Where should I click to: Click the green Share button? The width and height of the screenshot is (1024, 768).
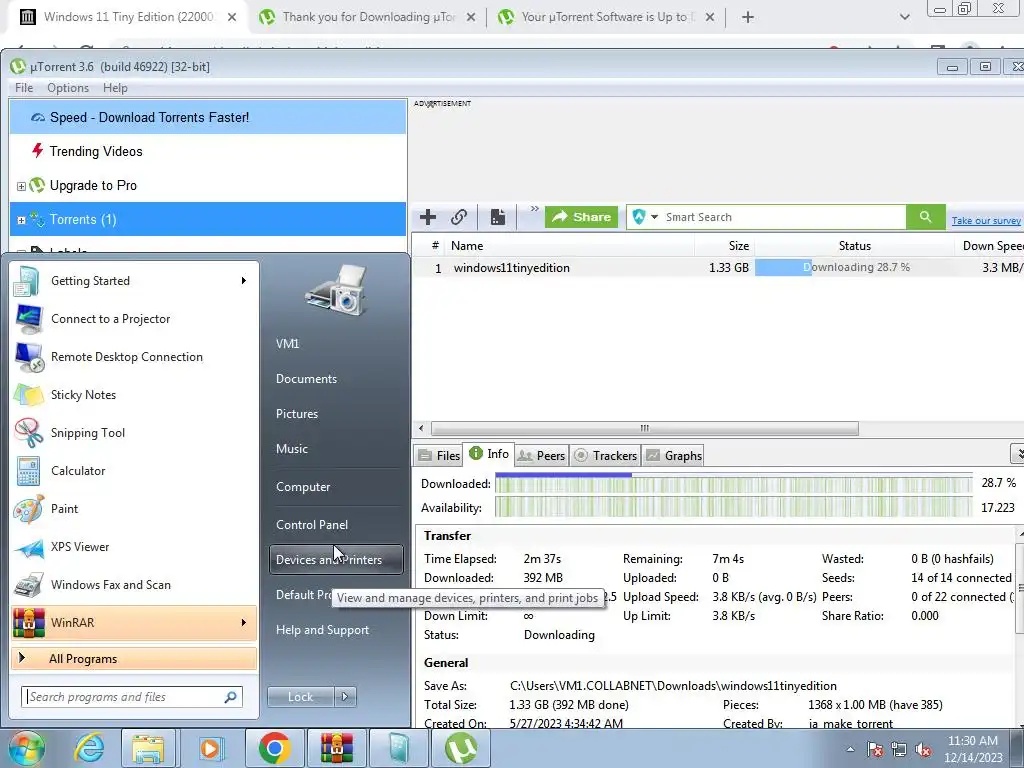(581, 217)
